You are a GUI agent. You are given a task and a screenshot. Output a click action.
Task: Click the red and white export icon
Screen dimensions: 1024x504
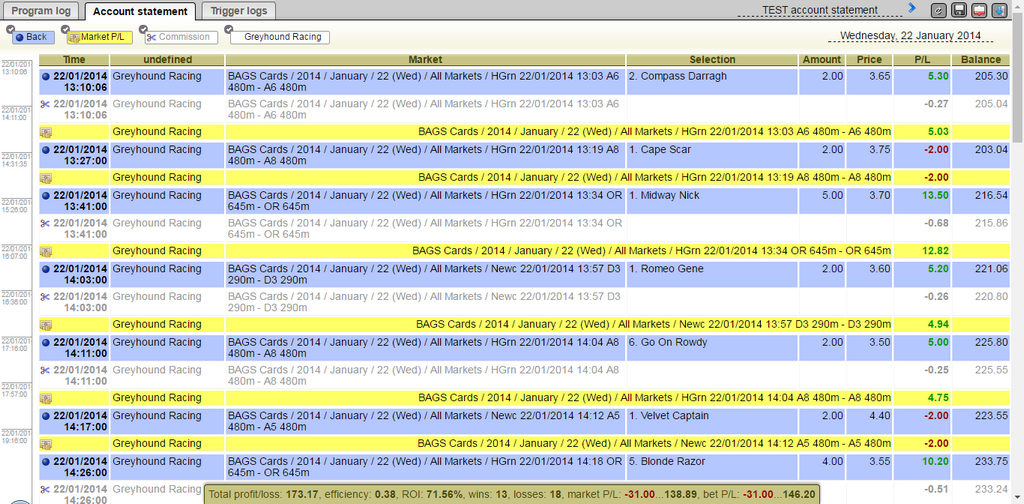click(979, 10)
